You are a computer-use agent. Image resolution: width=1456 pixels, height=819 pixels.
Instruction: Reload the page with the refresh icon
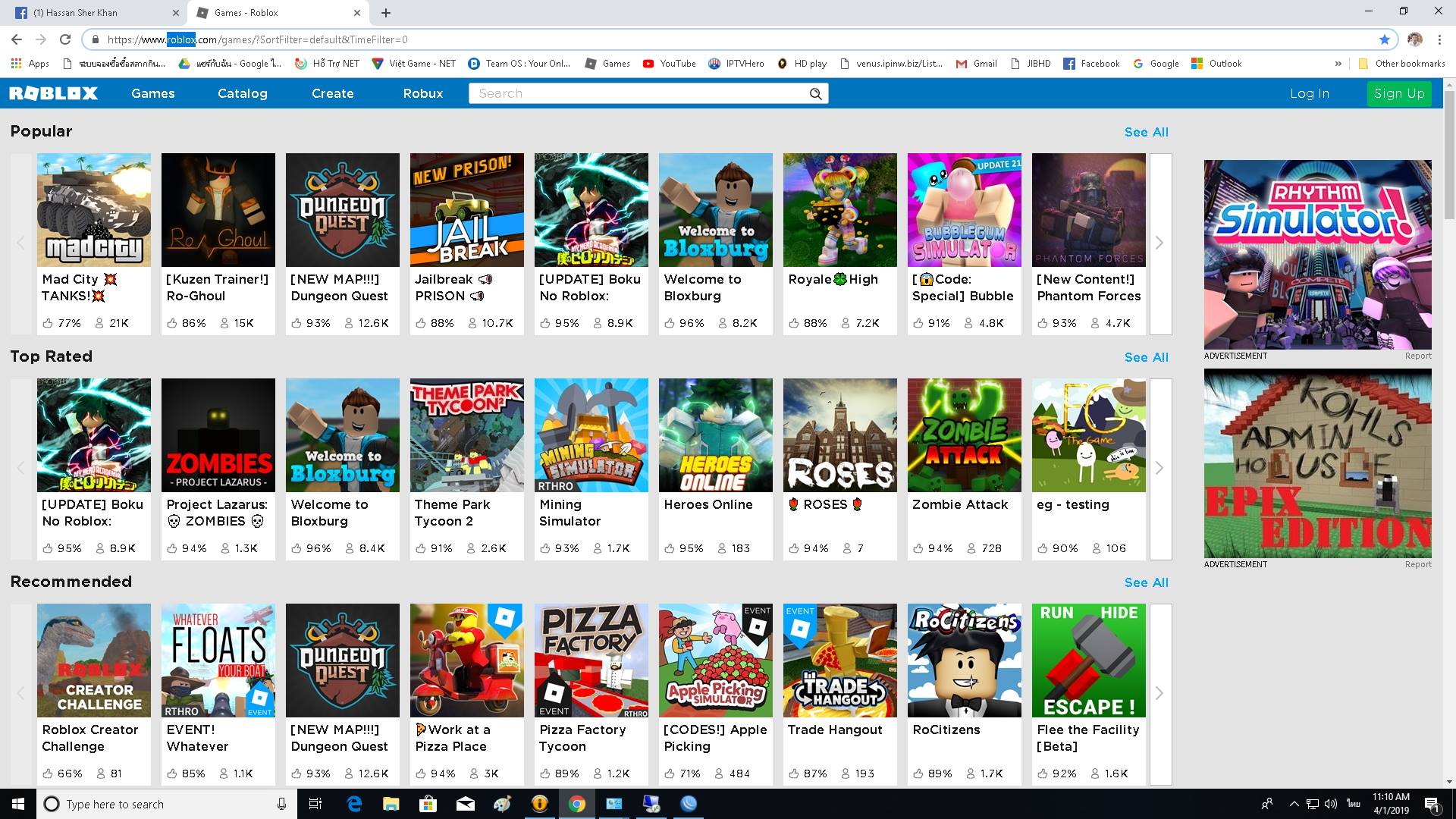(x=65, y=39)
